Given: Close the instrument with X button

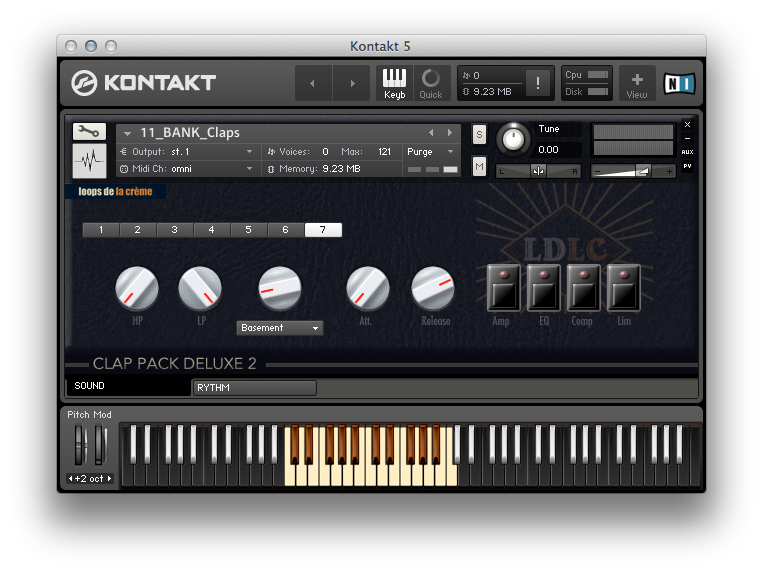Looking at the screenshot, I should tap(688, 125).
